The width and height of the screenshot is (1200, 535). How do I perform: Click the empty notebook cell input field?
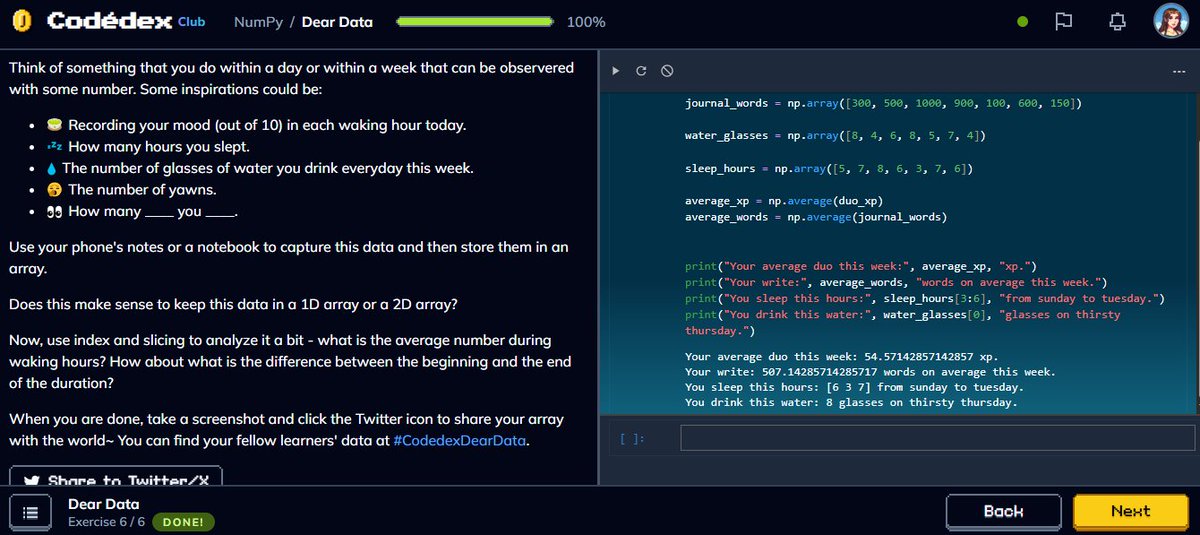click(937, 438)
